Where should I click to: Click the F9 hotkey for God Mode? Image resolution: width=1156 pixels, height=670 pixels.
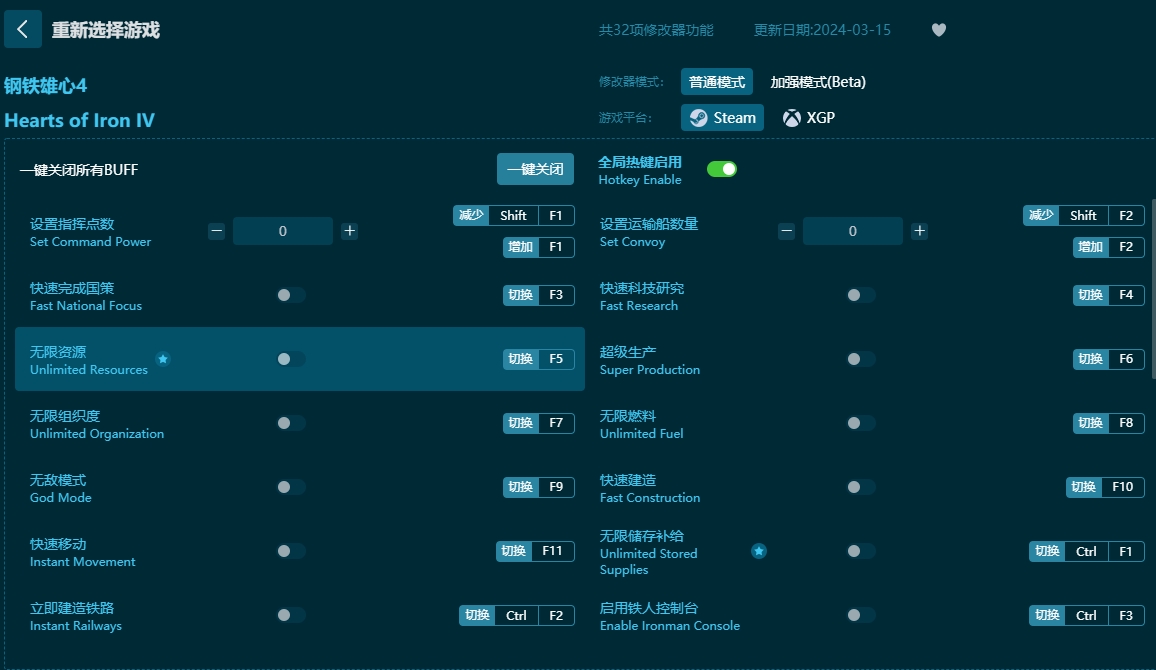coord(538,487)
